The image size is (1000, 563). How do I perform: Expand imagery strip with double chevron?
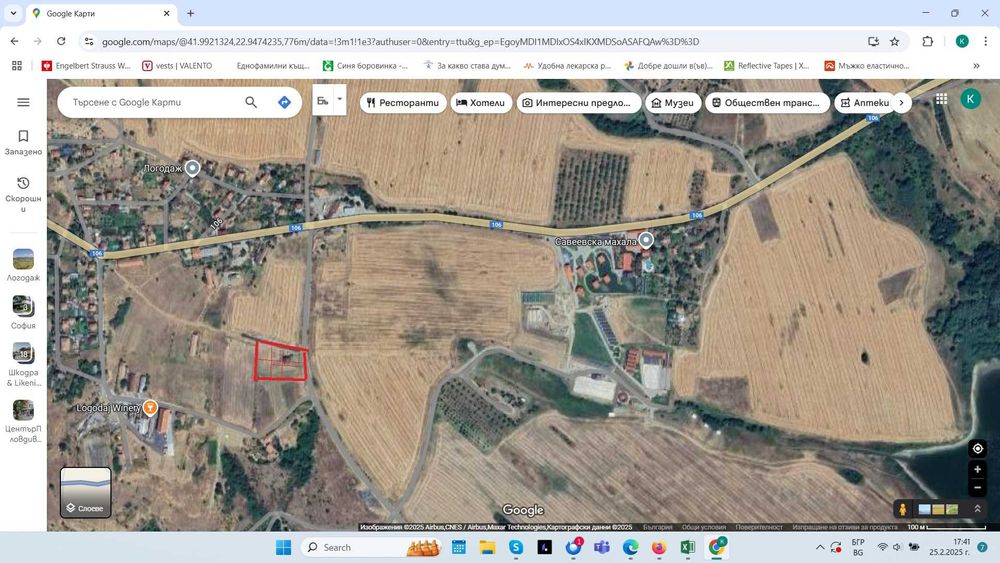(976, 509)
